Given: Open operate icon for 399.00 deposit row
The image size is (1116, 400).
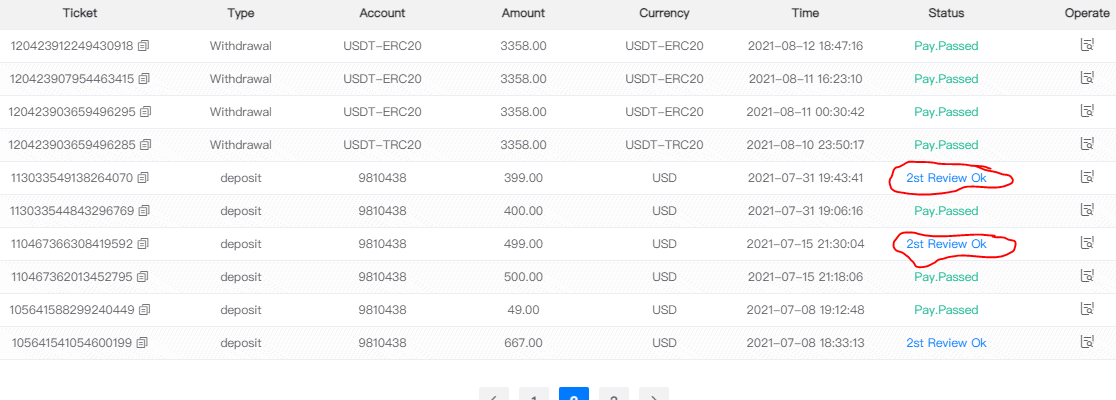Looking at the screenshot, I should coord(1087,178).
